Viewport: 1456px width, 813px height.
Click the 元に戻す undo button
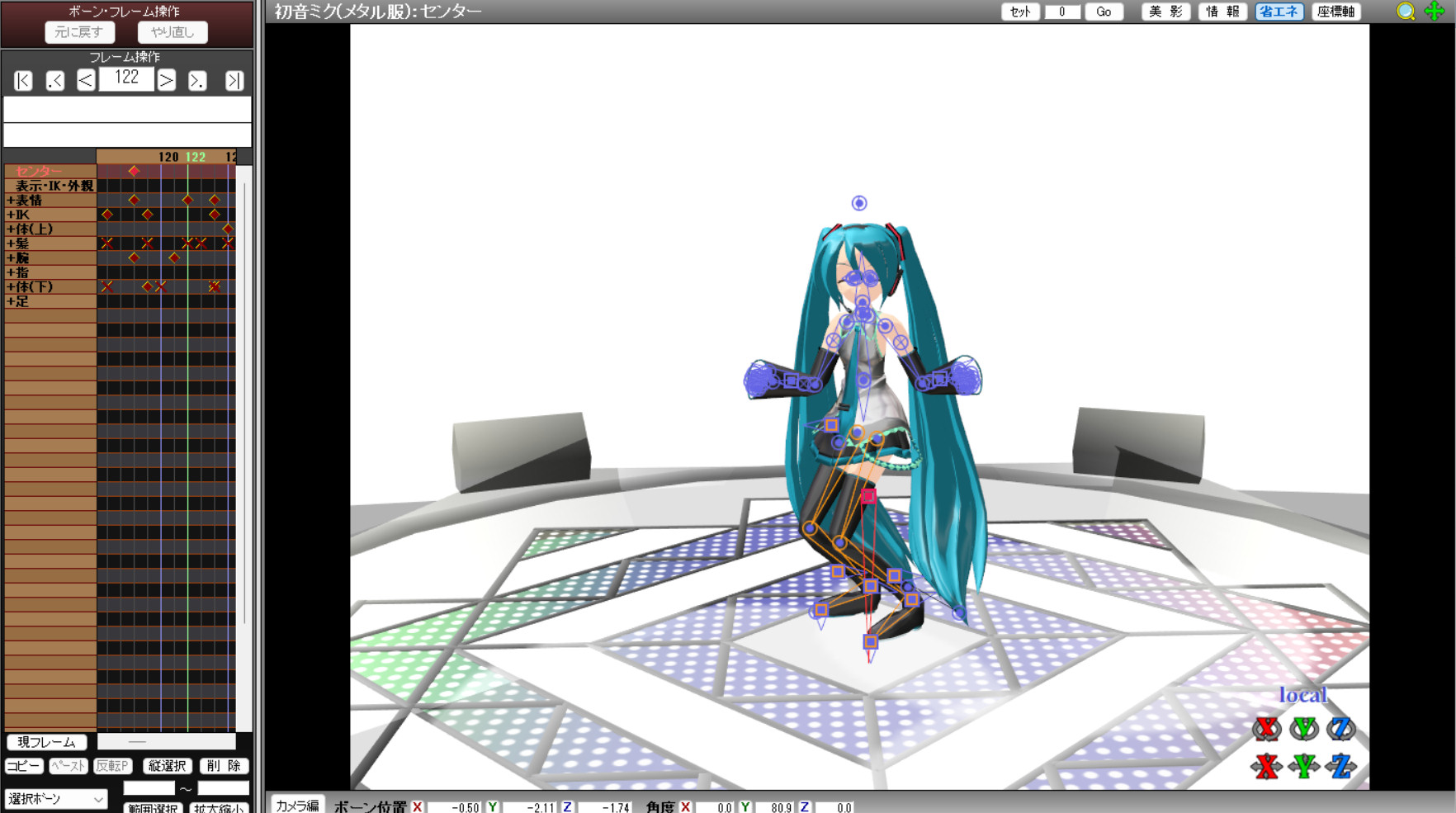tap(79, 32)
